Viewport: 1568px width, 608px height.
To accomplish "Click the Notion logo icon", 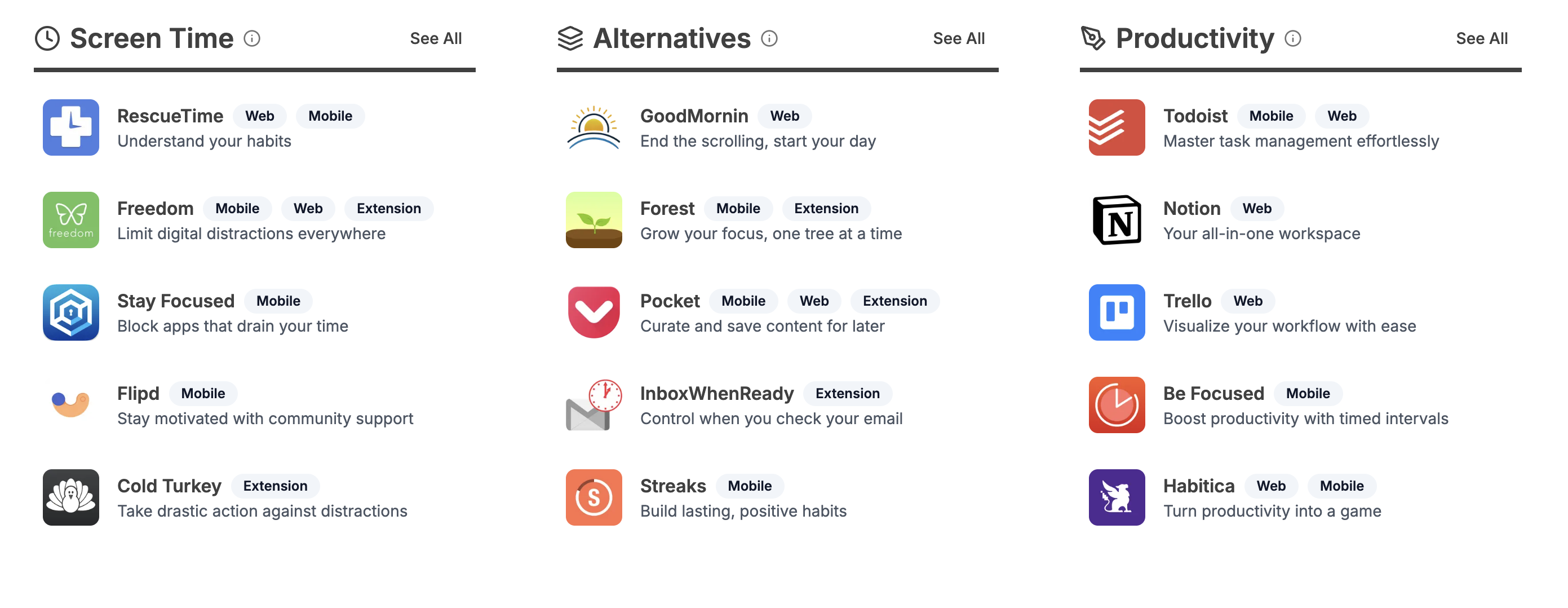I will [x=1117, y=220].
